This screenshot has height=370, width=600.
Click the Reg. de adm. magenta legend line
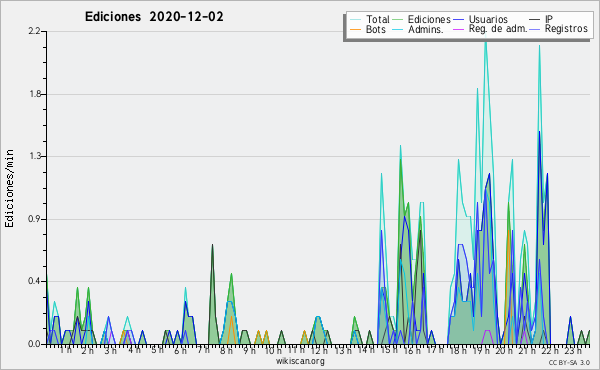[x=458, y=29]
